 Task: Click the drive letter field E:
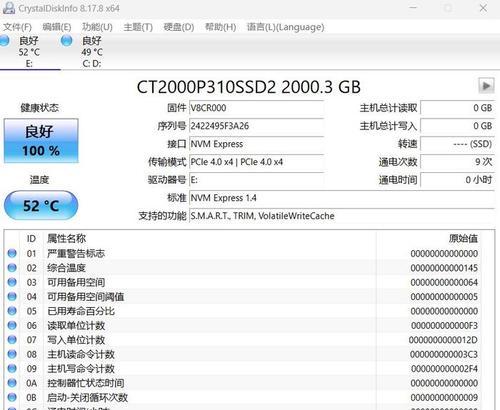point(256,180)
